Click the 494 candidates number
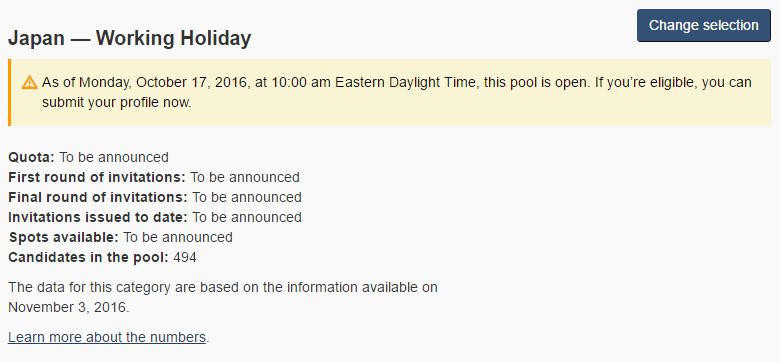The height and width of the screenshot is (362, 780). coord(185,258)
